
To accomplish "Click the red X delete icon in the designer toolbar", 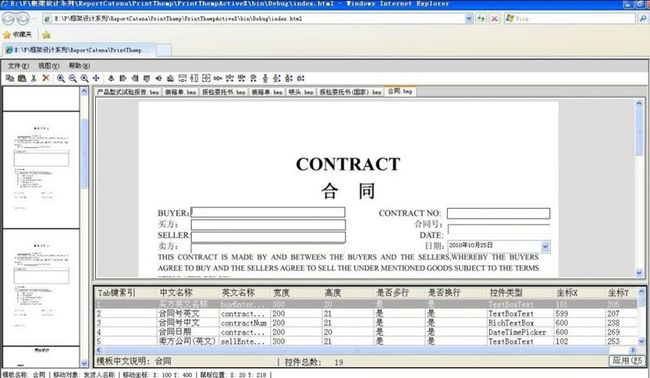I will point(46,78).
